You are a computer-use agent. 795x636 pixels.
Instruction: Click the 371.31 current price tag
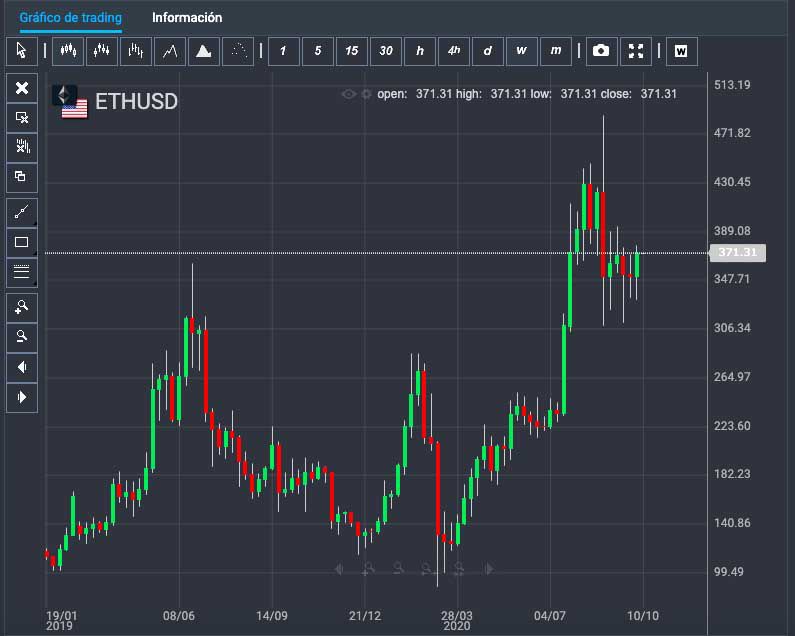738,253
